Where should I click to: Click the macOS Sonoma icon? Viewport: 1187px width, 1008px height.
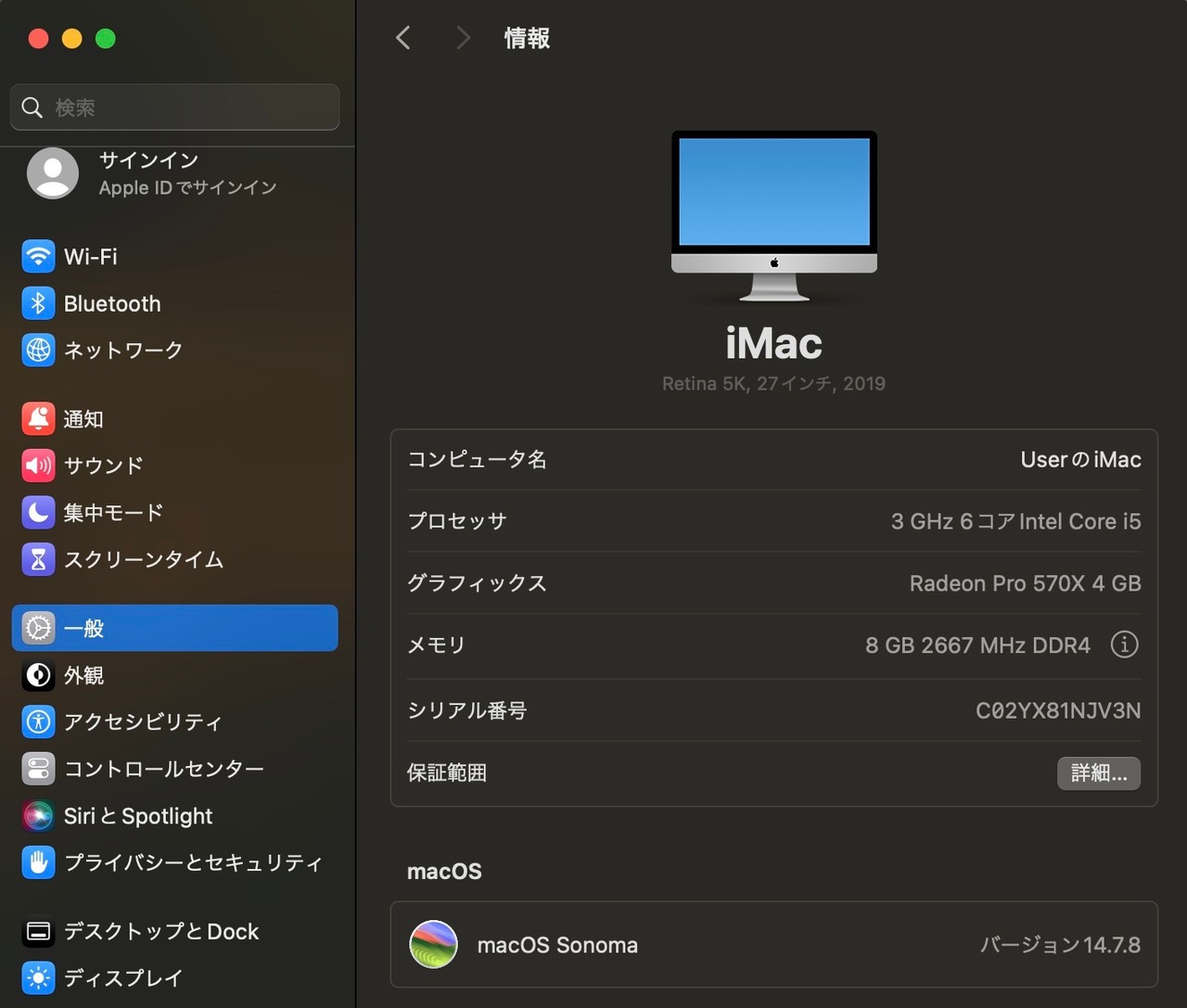click(433, 944)
